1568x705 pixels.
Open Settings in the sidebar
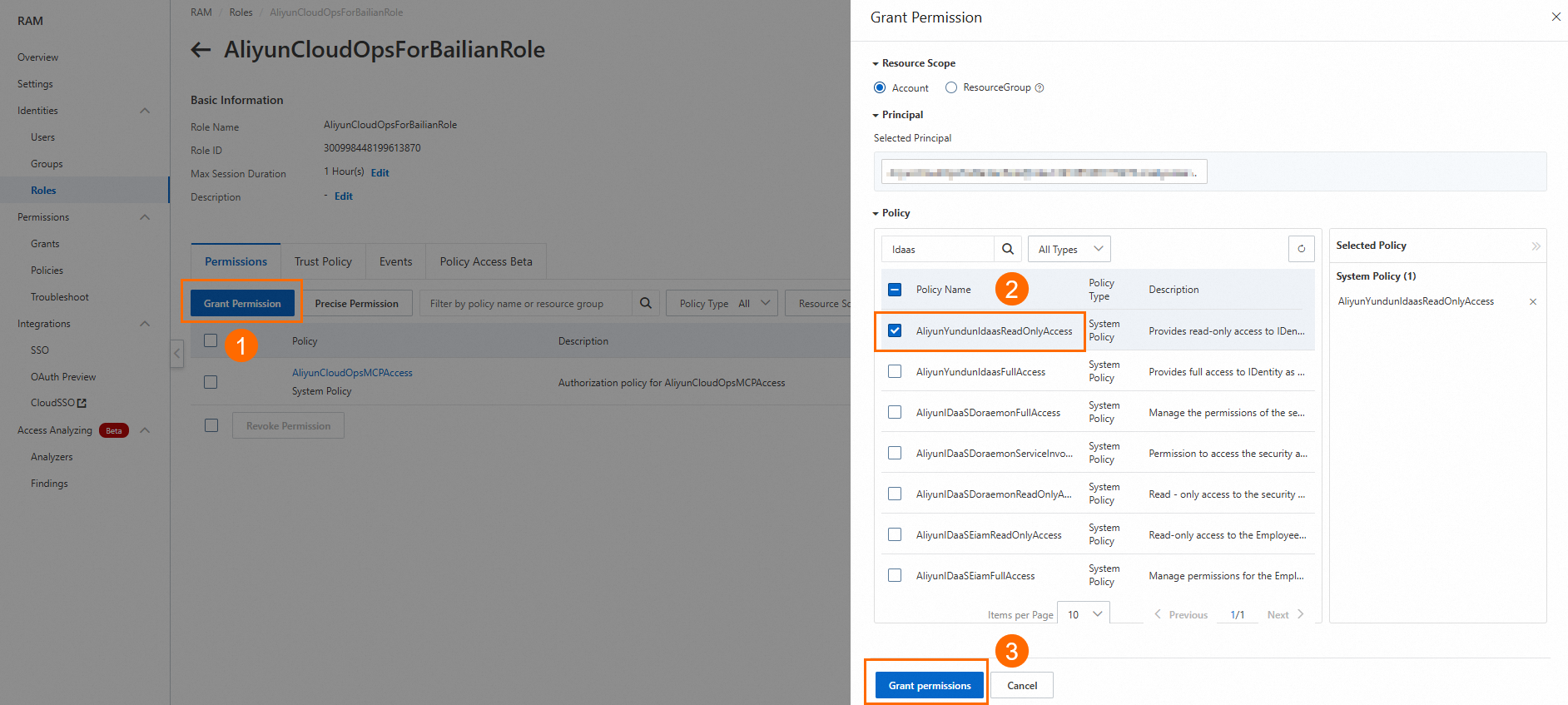(x=35, y=84)
